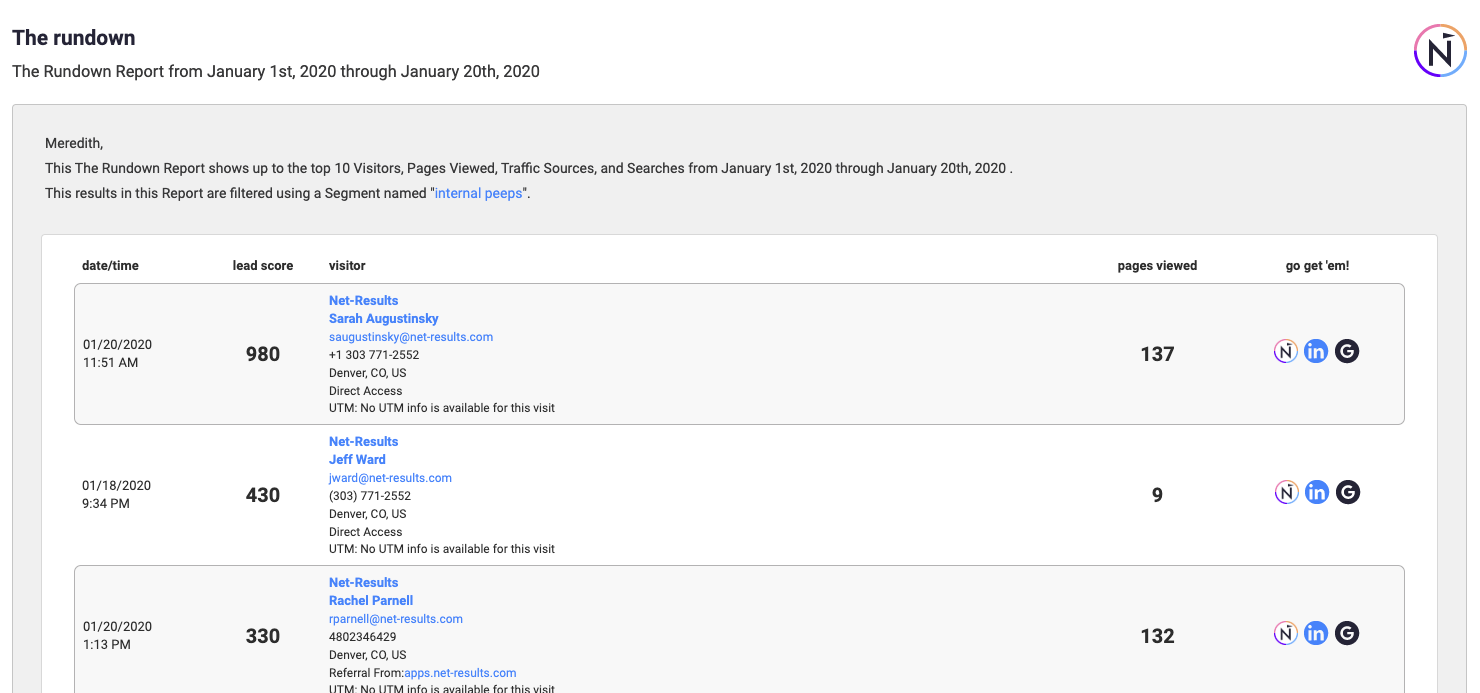This screenshot has height=693, width=1480.
Task: Click rparnell@net-results.com email link
Action: coord(395,619)
